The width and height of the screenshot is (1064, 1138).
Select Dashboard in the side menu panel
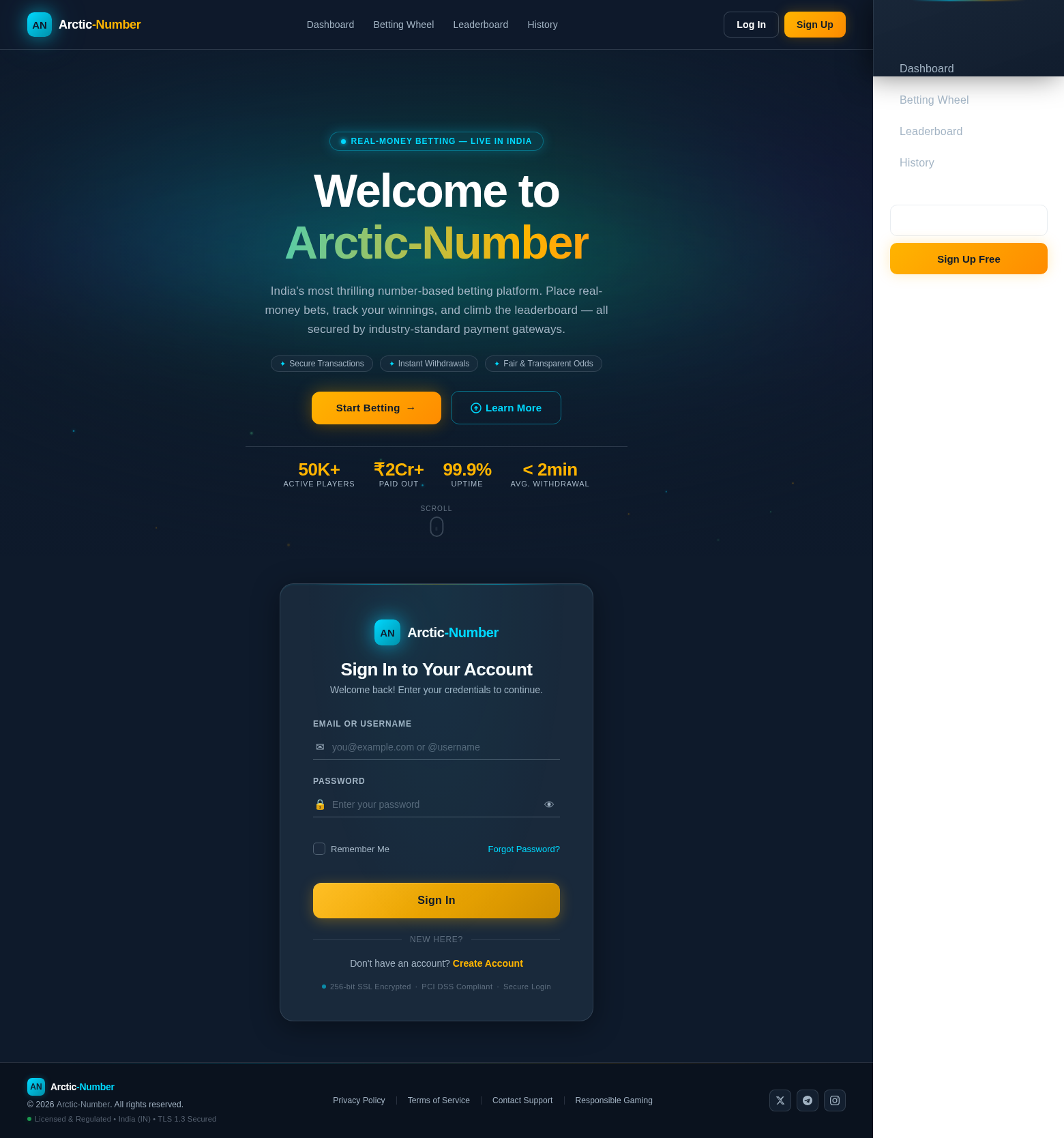click(x=926, y=68)
